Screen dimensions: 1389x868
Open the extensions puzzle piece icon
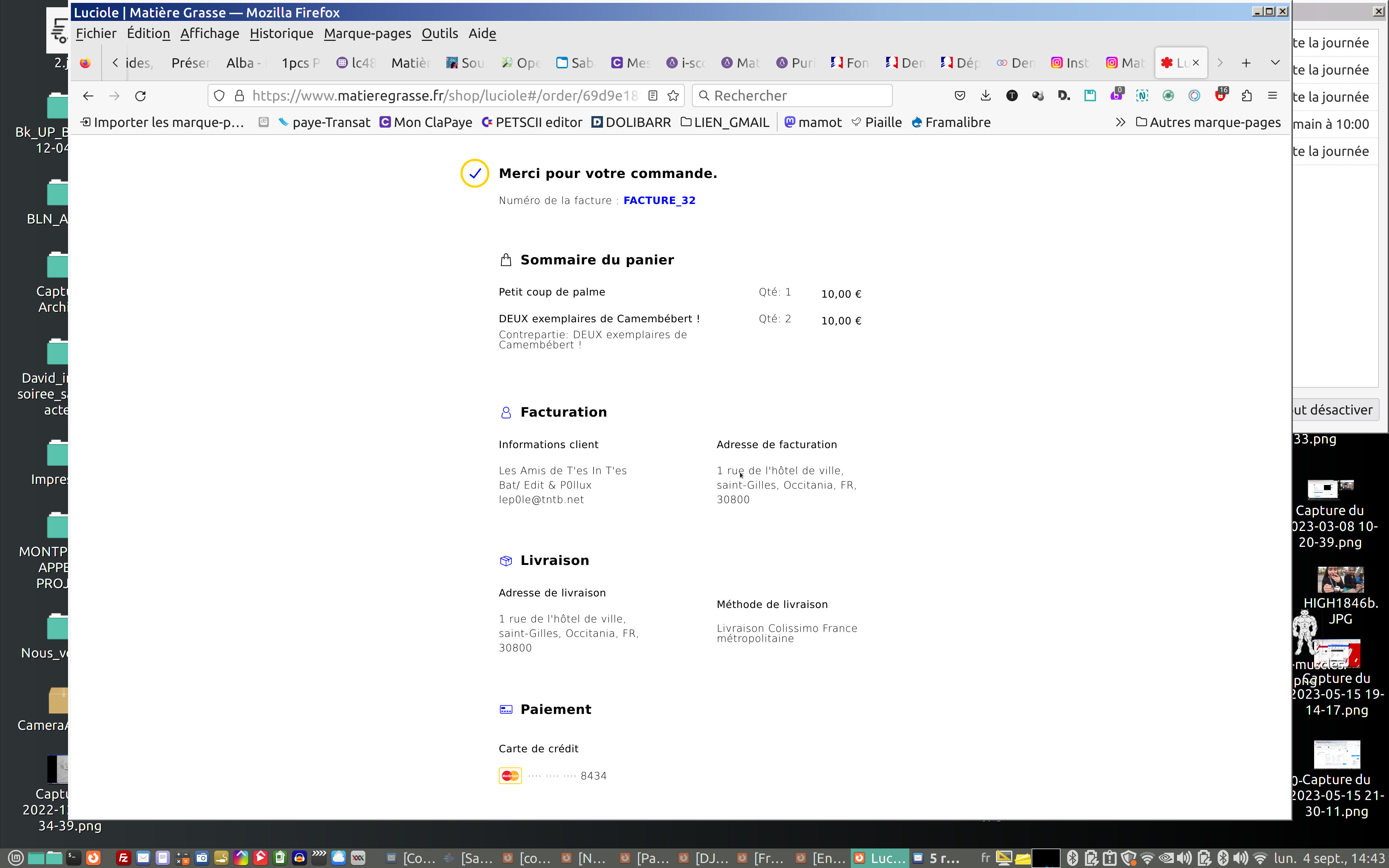click(1246, 96)
